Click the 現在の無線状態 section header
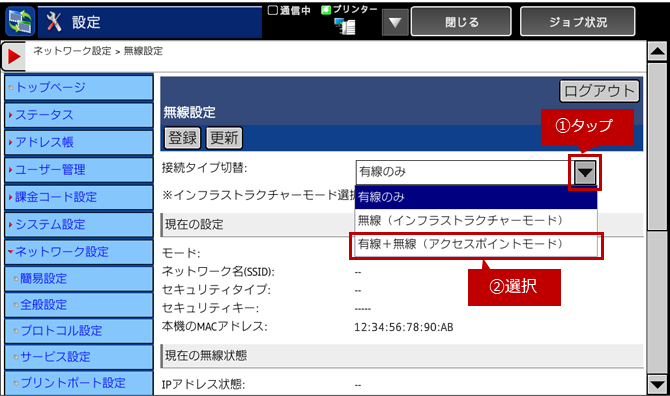This screenshot has height=396, width=670. pos(402,356)
